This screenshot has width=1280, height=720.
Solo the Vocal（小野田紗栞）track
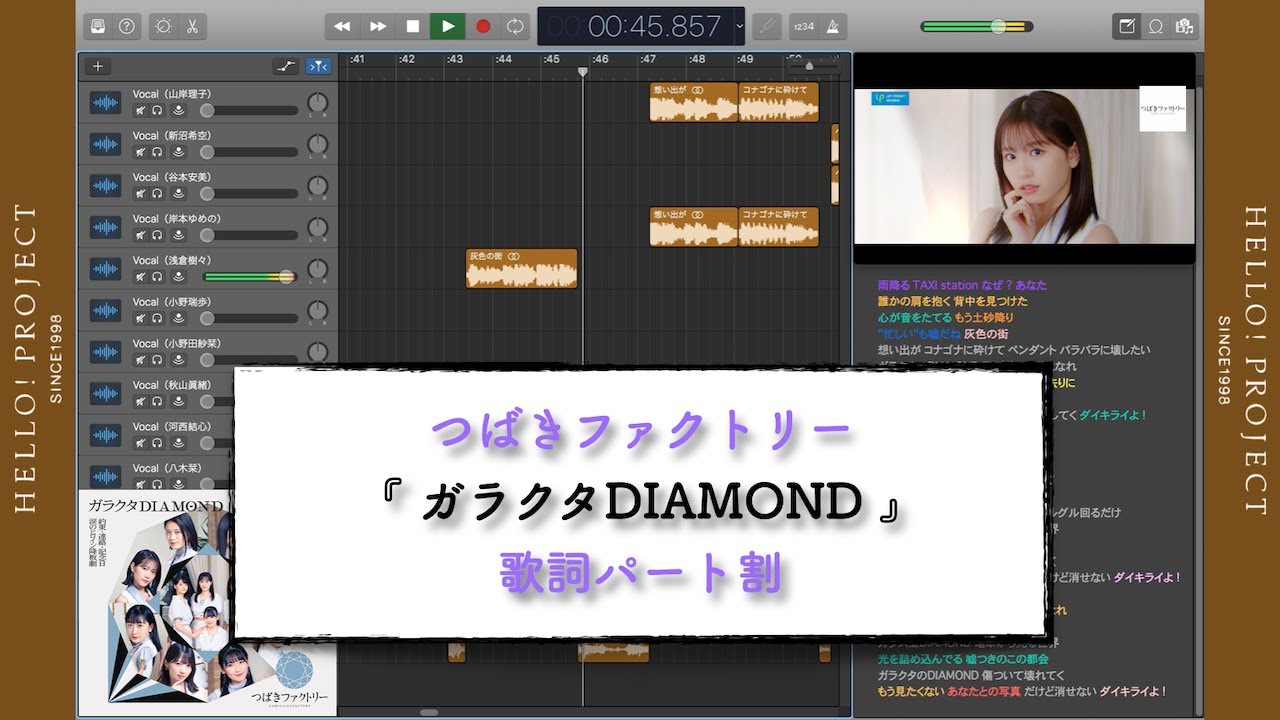tap(157, 360)
